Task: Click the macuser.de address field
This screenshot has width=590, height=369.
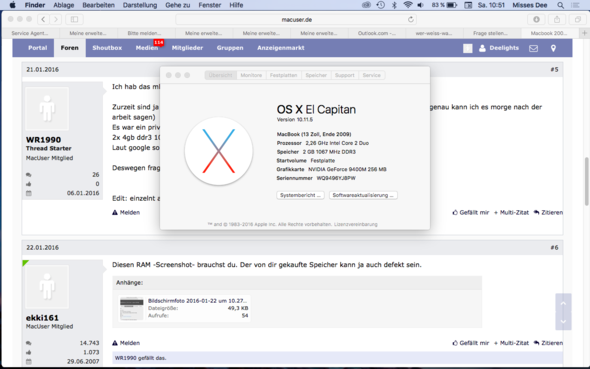Action: point(297,19)
